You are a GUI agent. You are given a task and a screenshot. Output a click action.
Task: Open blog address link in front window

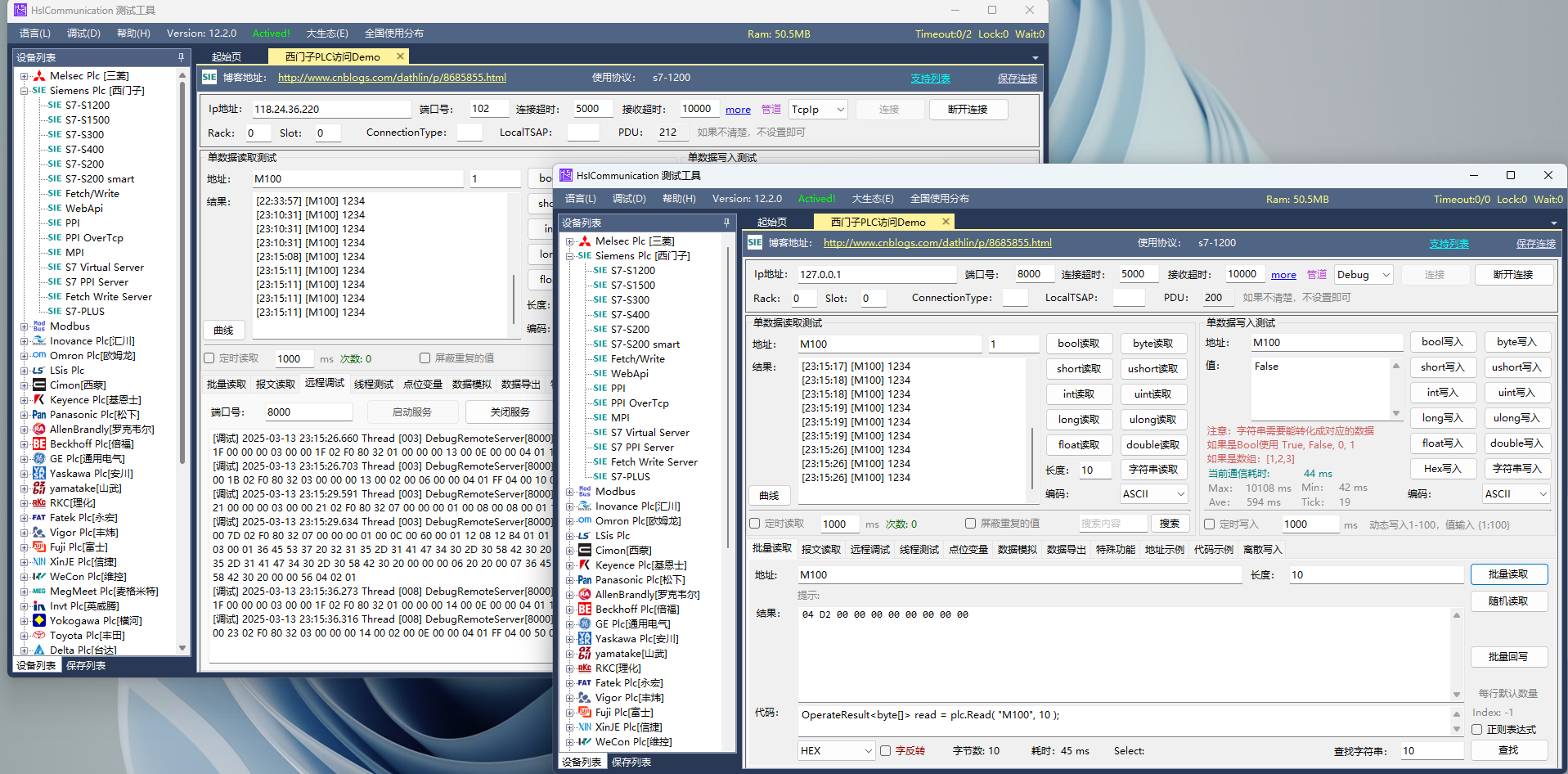[937, 243]
